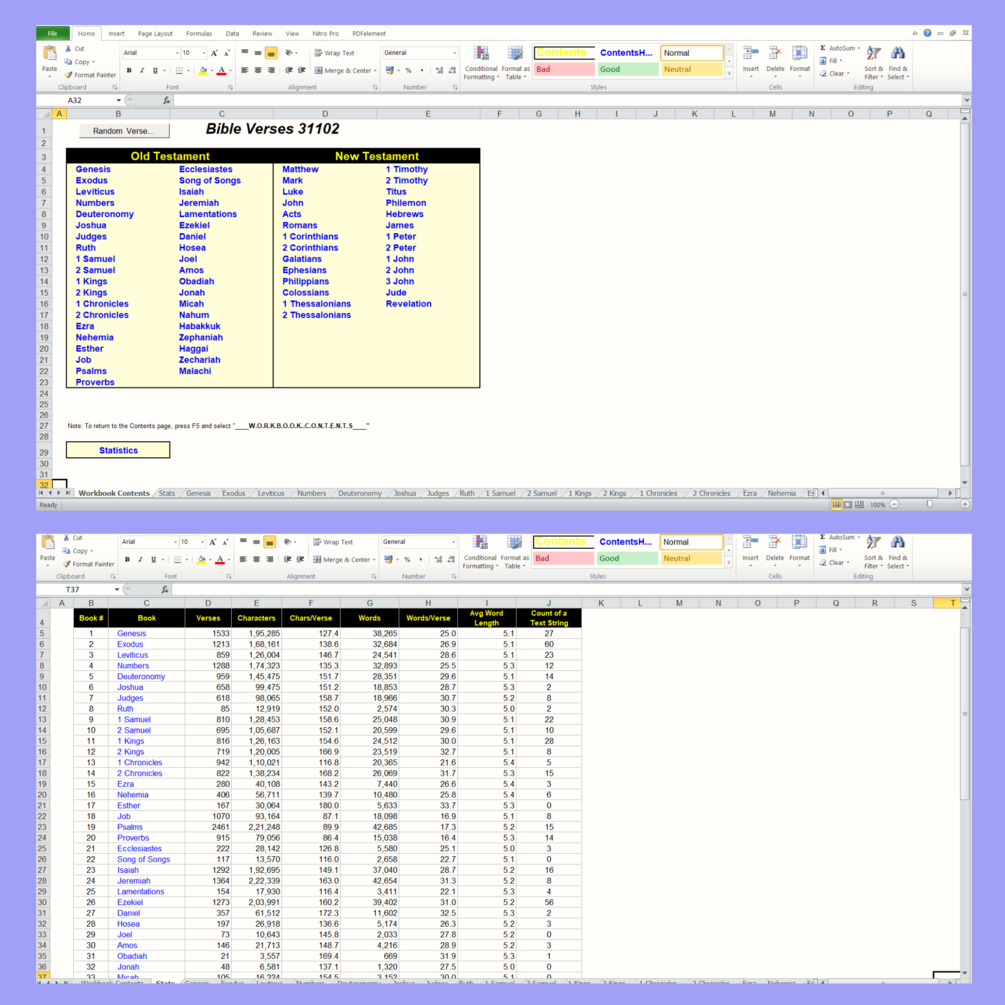
Task: Open the Name Box dropdown showing A32
Action: pyautogui.click(x=119, y=100)
